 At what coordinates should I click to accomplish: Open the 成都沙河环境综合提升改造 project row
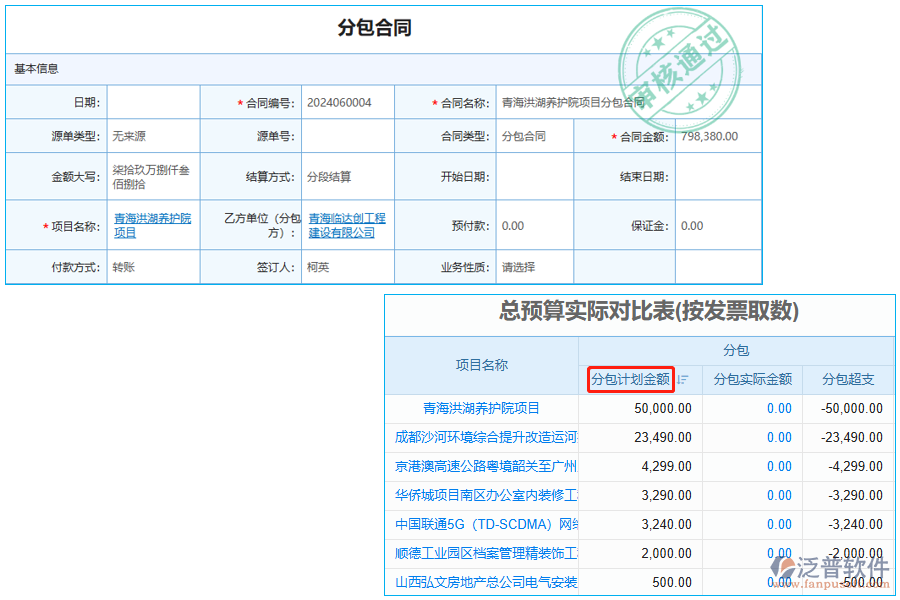(x=489, y=437)
